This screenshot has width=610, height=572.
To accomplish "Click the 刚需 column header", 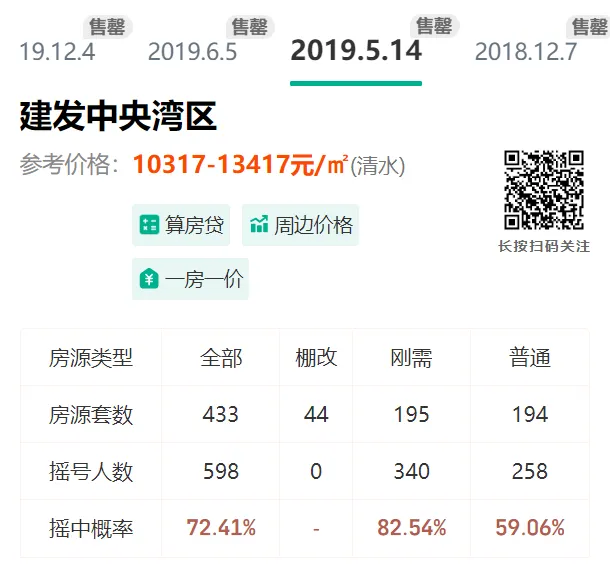I will point(411,358).
